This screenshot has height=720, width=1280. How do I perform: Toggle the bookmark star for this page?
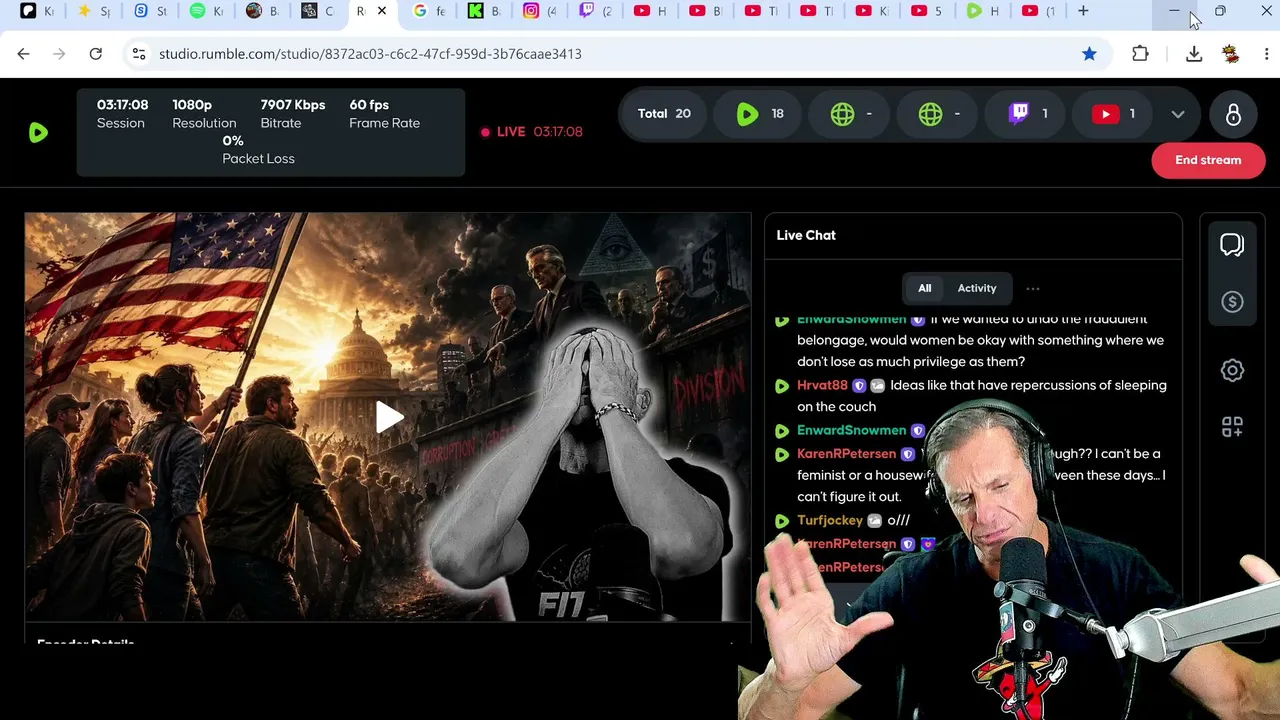(1089, 54)
